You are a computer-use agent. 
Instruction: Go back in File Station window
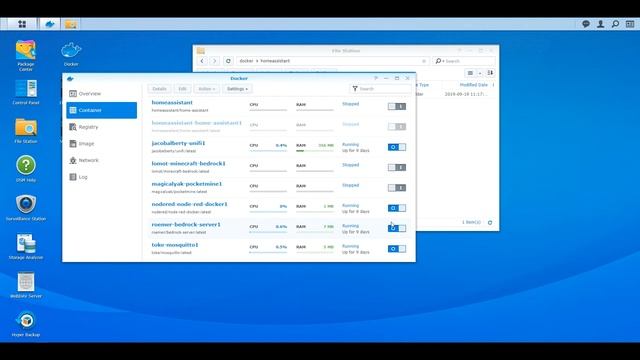202,61
